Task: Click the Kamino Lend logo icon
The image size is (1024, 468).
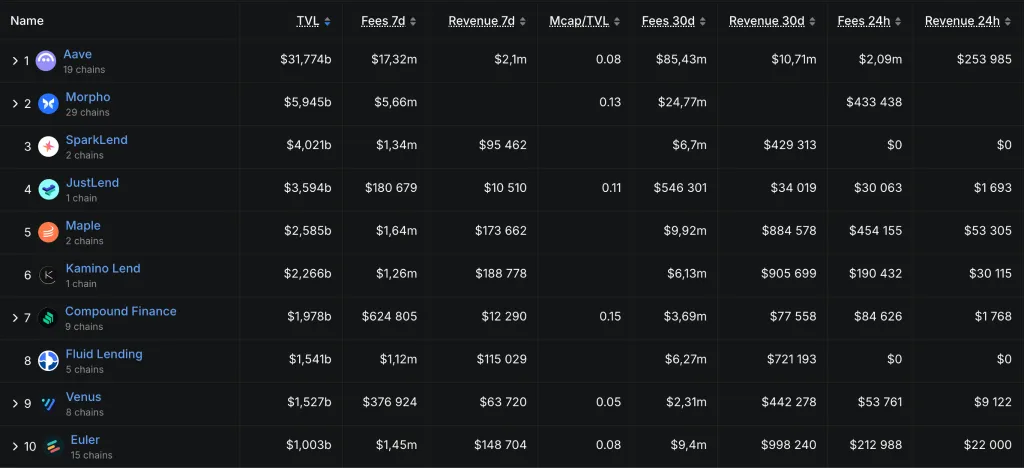Action: coord(48,276)
